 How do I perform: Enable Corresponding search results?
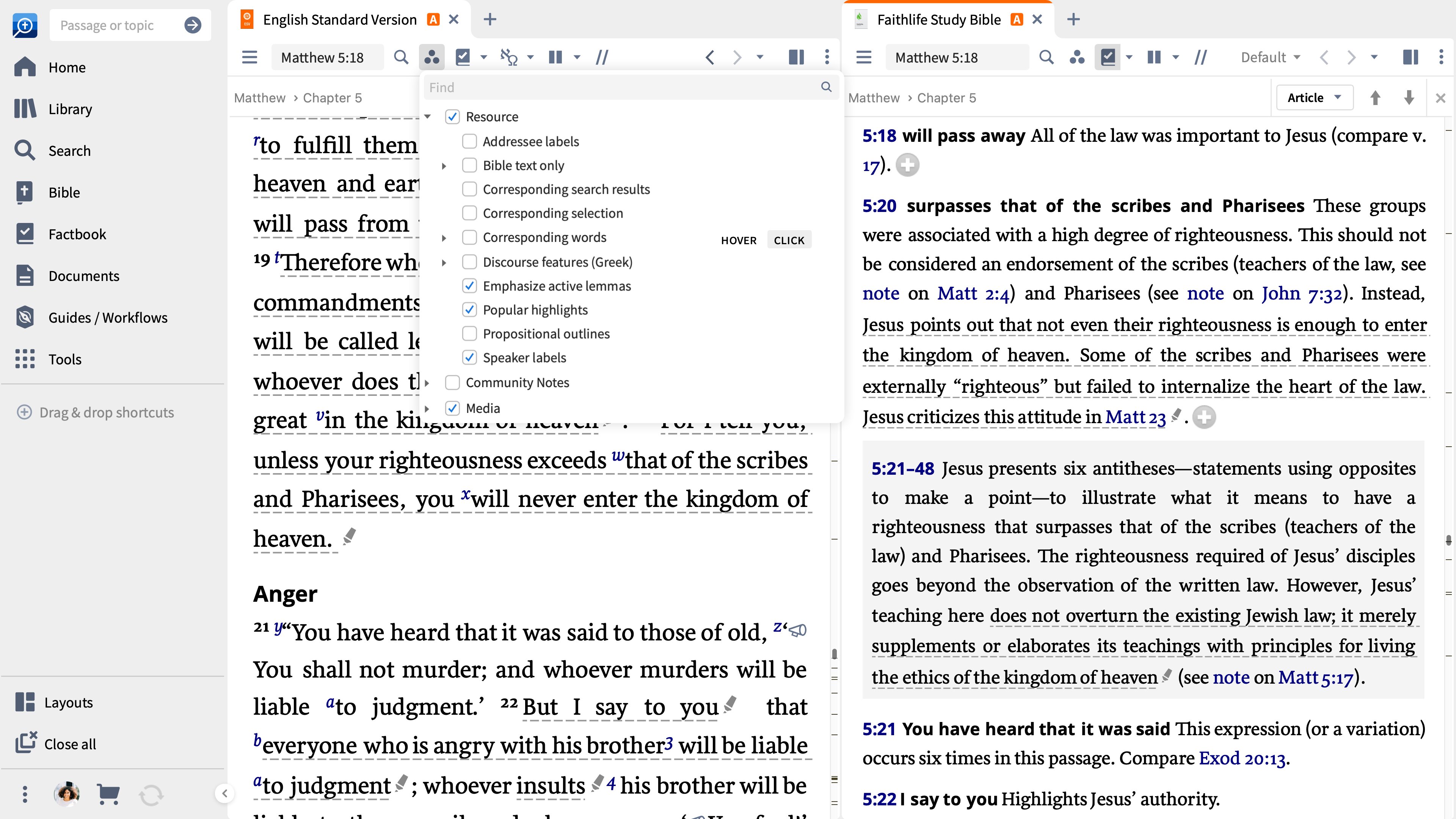coord(469,189)
